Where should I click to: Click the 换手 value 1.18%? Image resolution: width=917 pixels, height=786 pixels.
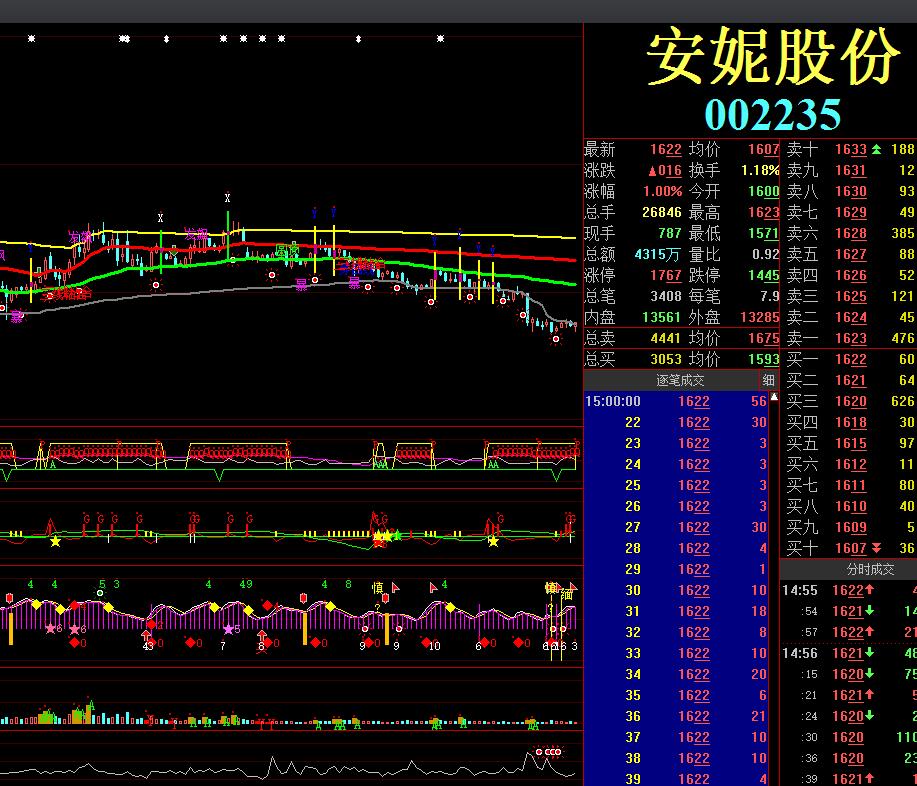pyautogui.click(x=760, y=171)
